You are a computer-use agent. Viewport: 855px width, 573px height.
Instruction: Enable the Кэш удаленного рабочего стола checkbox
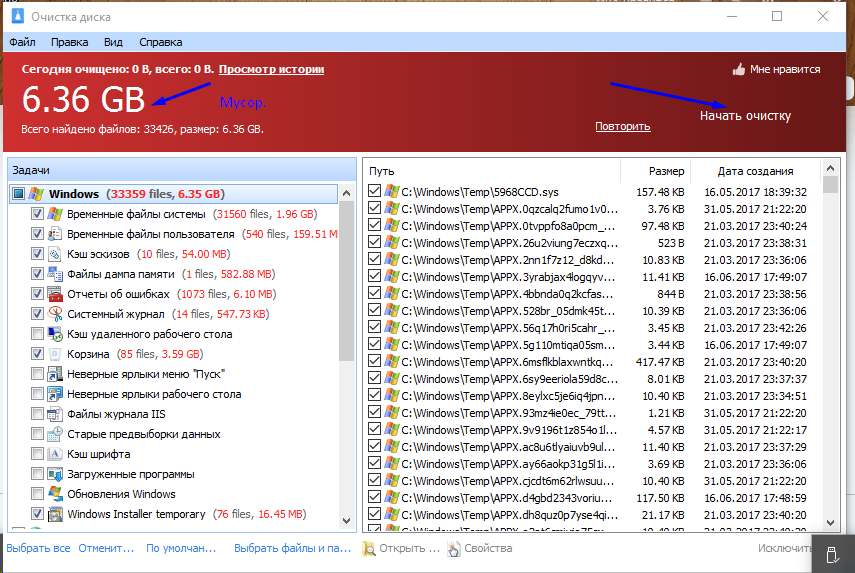tap(37, 334)
